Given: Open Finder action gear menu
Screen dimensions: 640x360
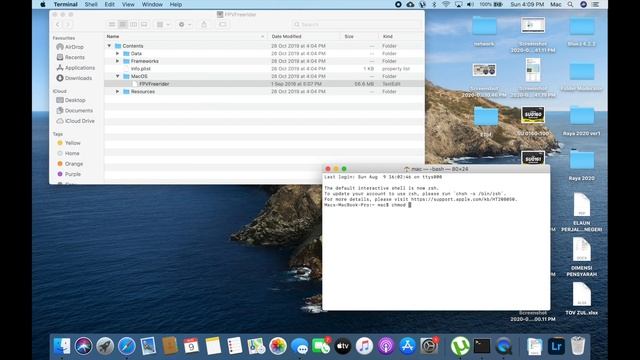Looking at the screenshot, I should coord(184,24).
